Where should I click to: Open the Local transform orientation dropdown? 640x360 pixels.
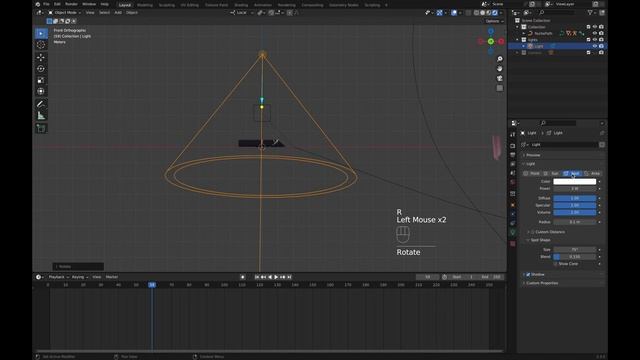(x=241, y=13)
